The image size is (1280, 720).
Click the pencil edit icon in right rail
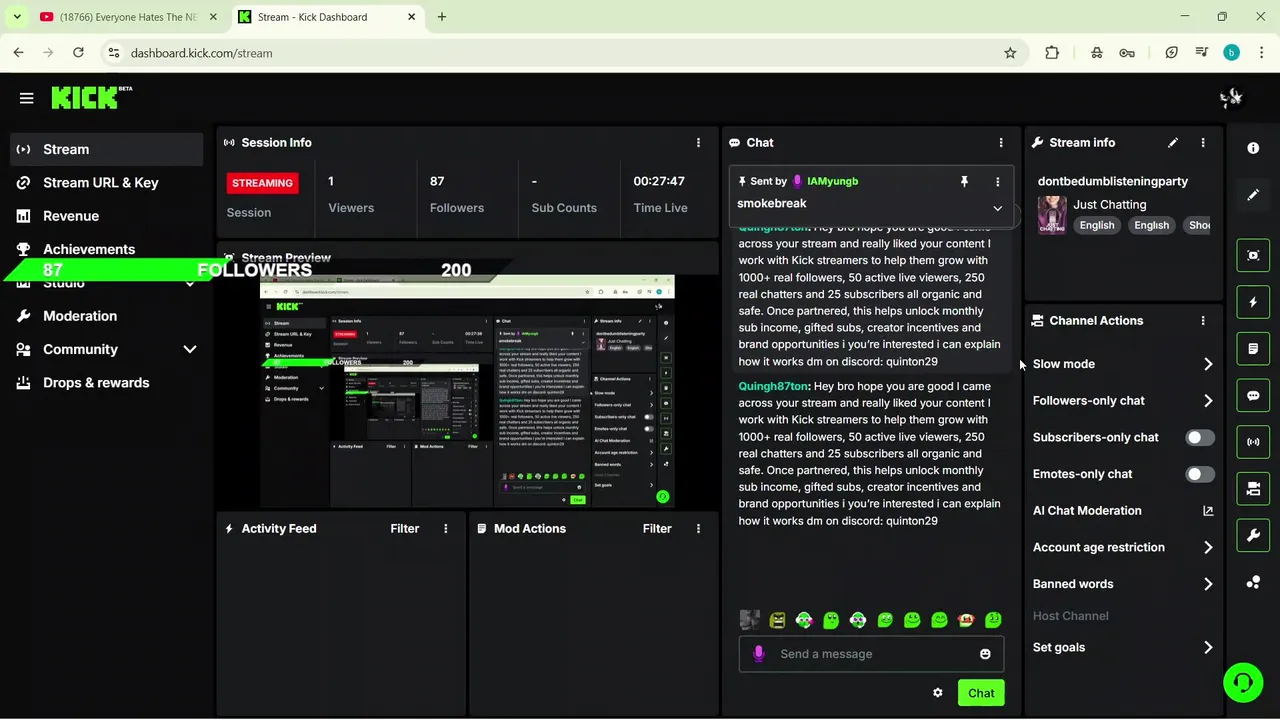click(x=1253, y=195)
